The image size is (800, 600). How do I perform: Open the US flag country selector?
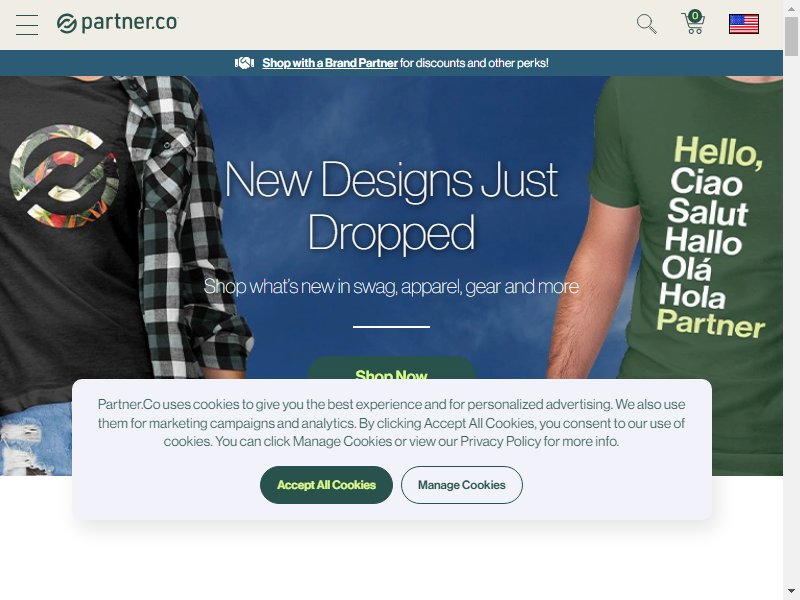[x=743, y=24]
